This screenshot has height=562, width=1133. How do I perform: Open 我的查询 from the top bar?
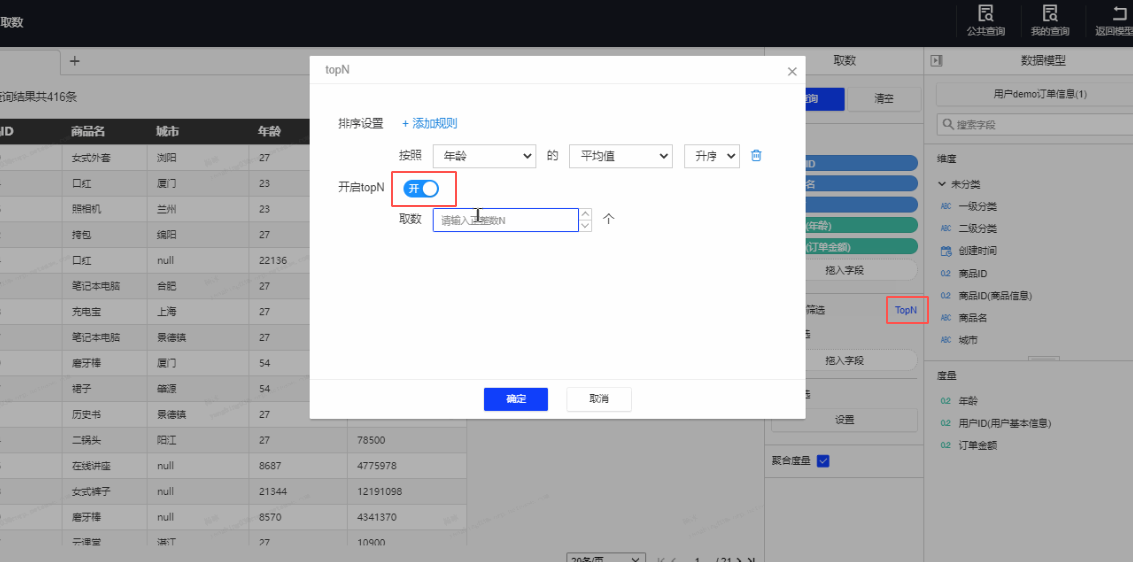(1049, 14)
